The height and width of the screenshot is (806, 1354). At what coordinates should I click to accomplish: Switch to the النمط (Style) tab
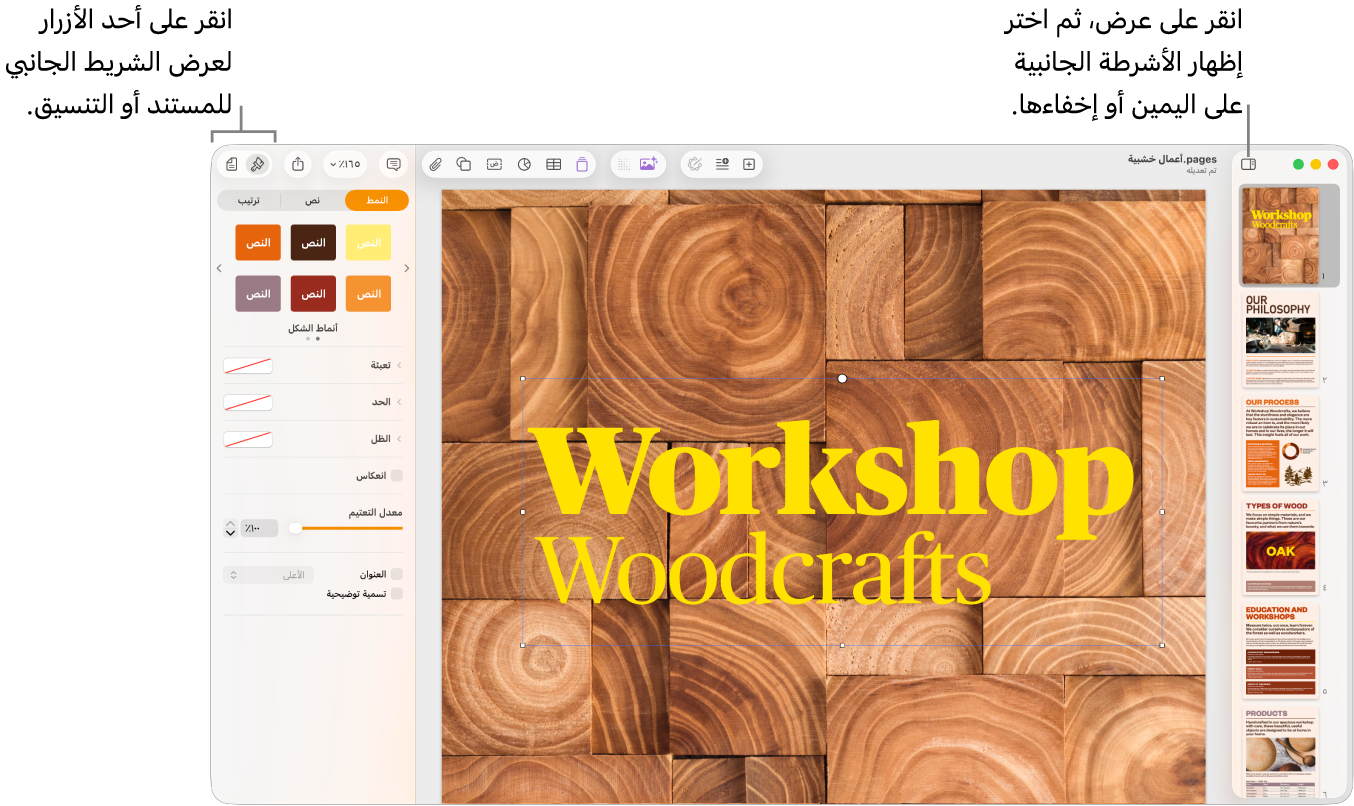[377, 201]
